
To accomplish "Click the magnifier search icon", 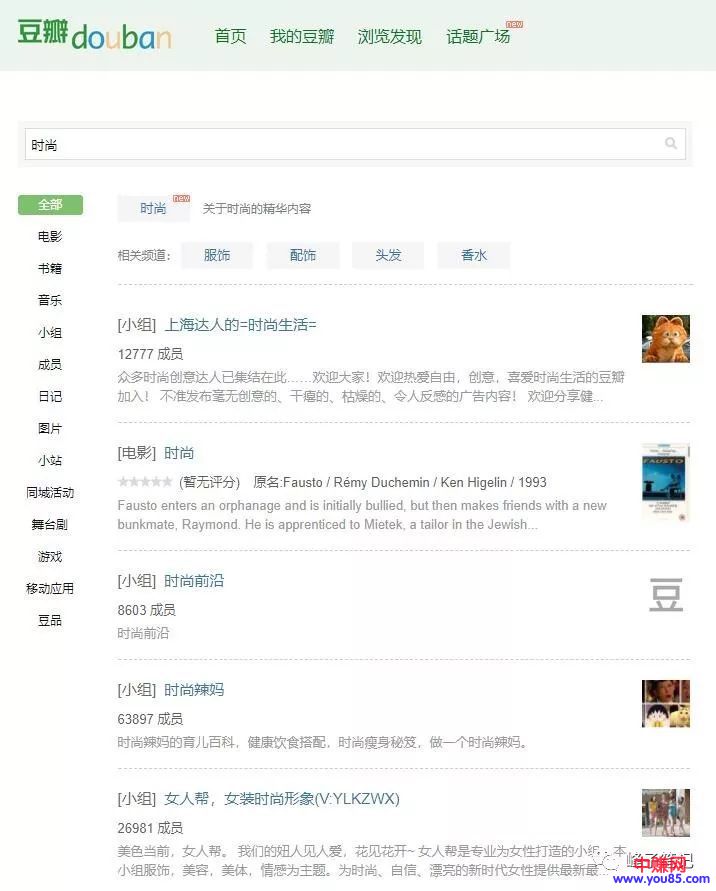I will click(x=671, y=144).
